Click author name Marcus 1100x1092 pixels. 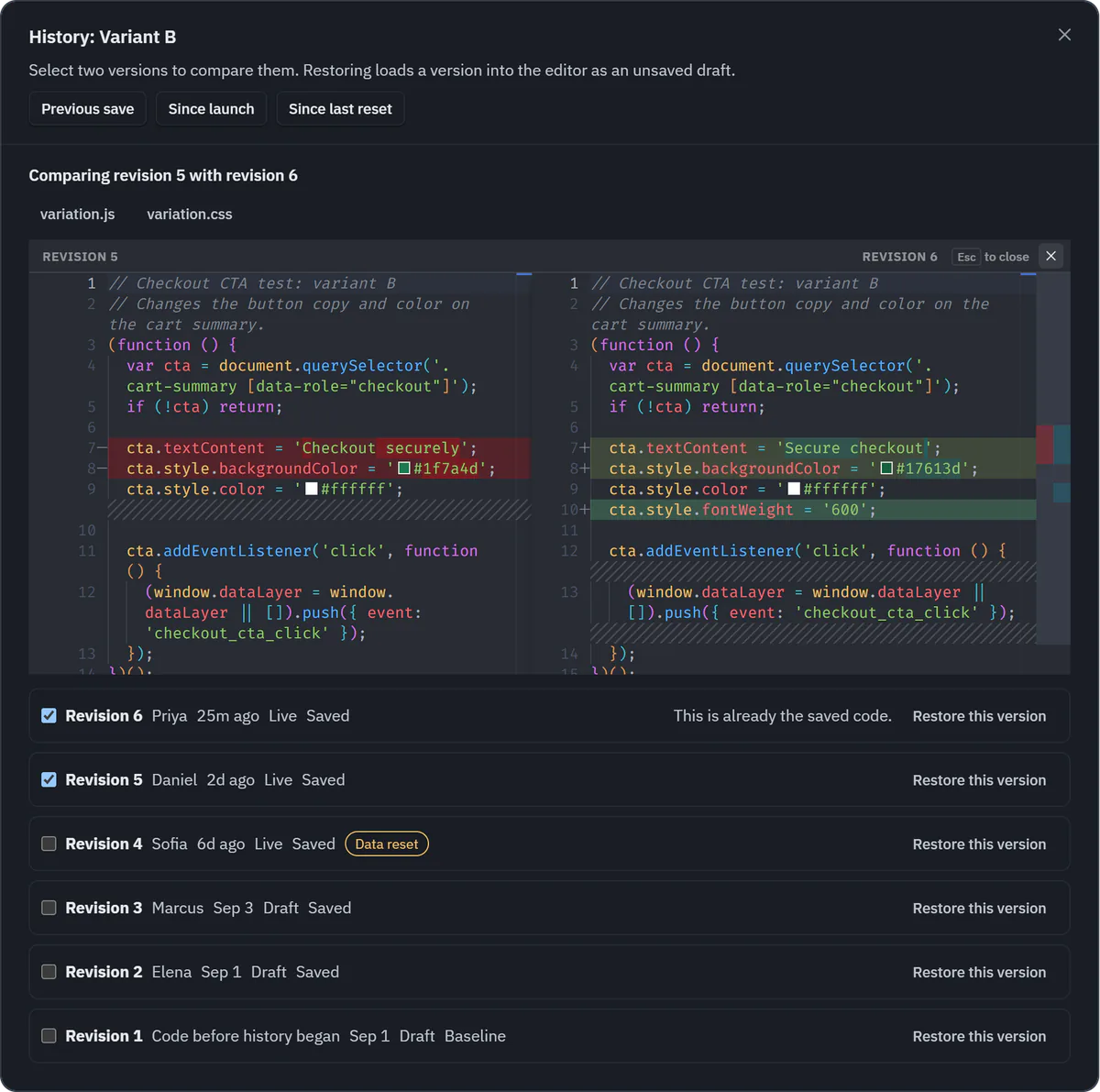[x=178, y=908]
